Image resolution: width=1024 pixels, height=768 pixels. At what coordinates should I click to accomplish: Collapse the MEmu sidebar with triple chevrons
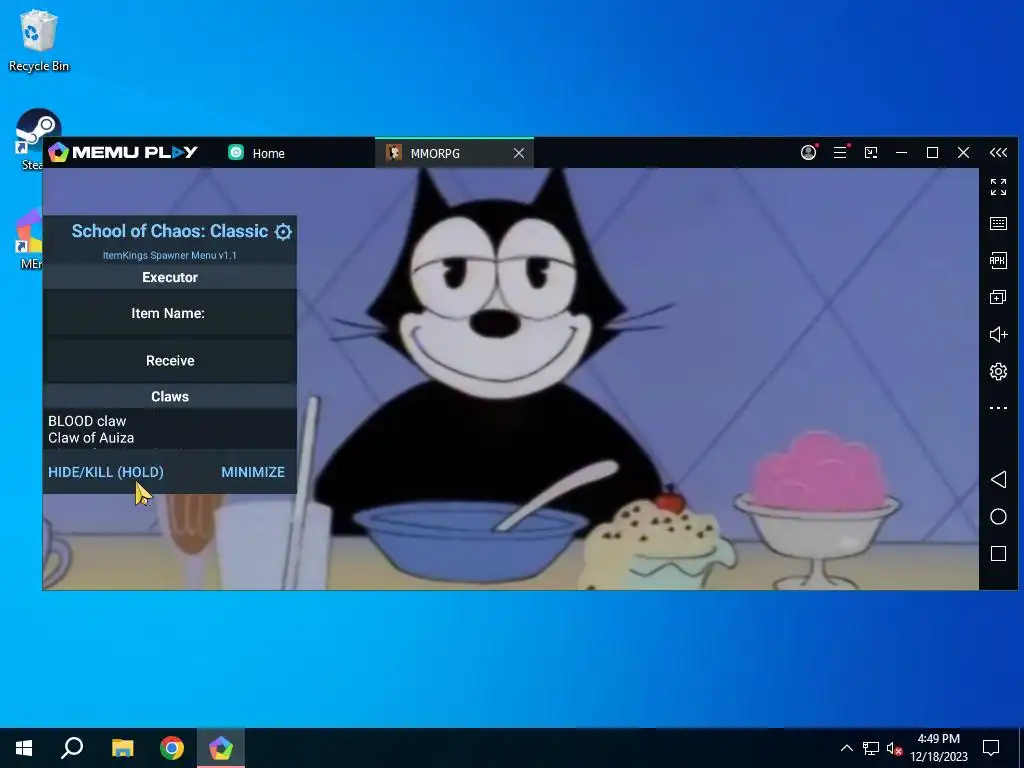(x=998, y=153)
